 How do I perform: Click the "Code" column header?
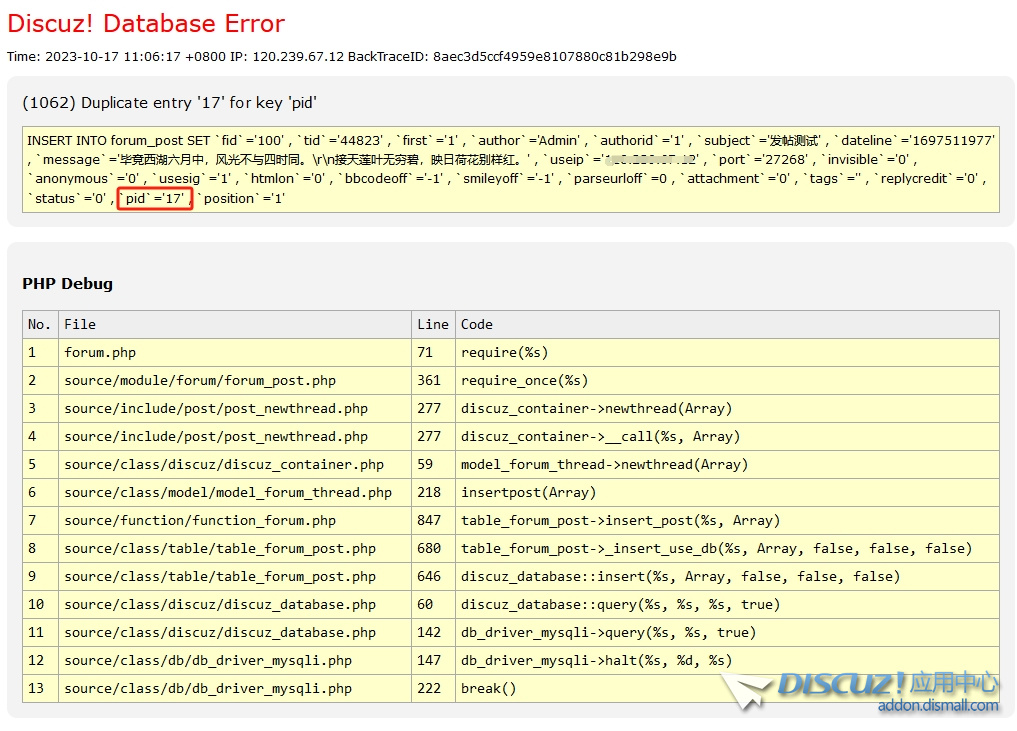point(727,324)
